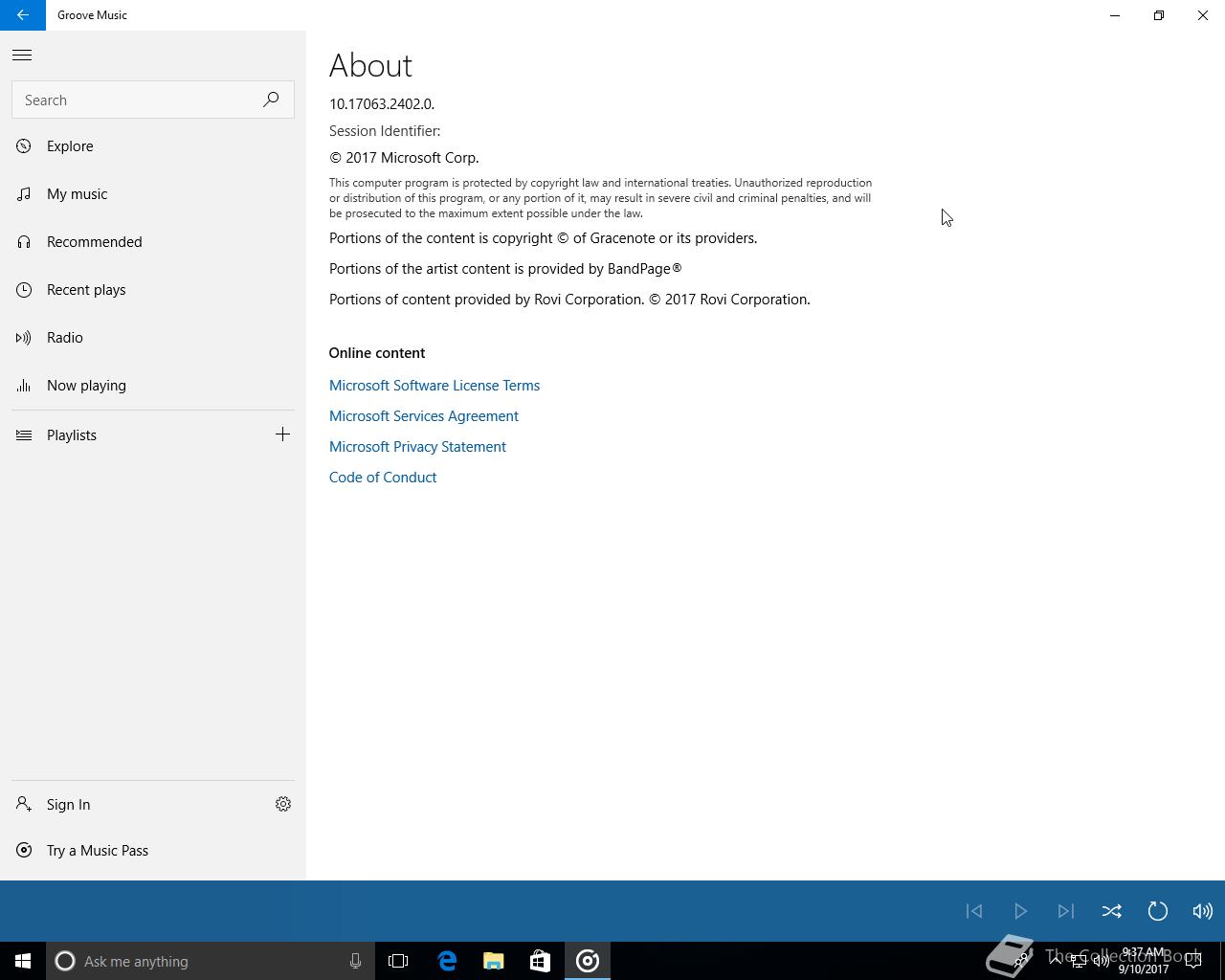Click the Explore compass icon
Screen dimensions: 1225x980
(x=24, y=146)
